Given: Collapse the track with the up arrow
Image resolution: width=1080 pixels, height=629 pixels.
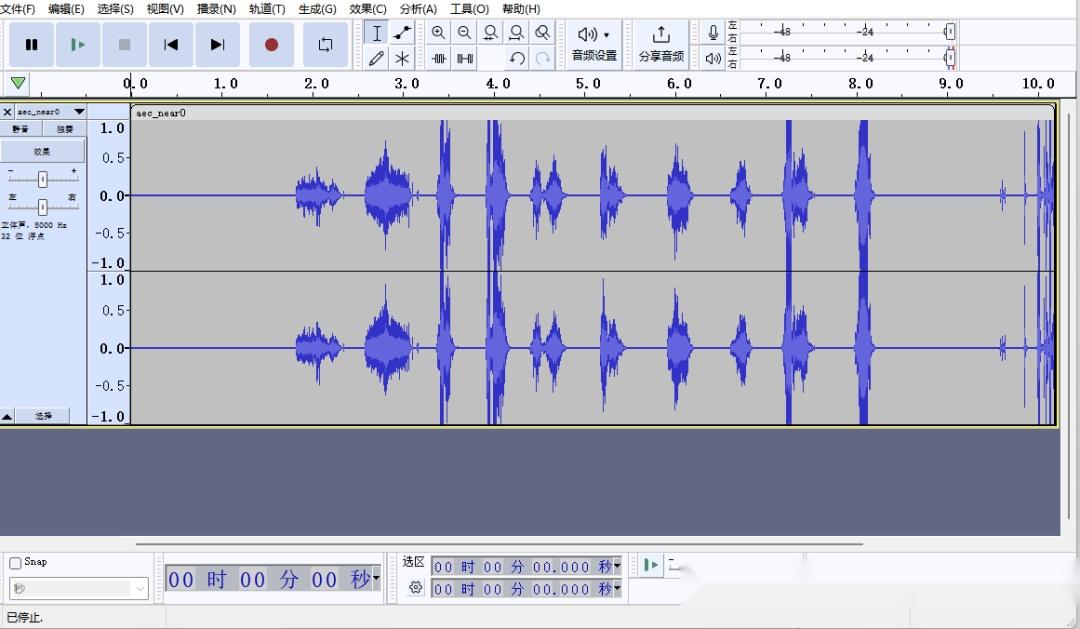Looking at the screenshot, I should pos(7,416).
